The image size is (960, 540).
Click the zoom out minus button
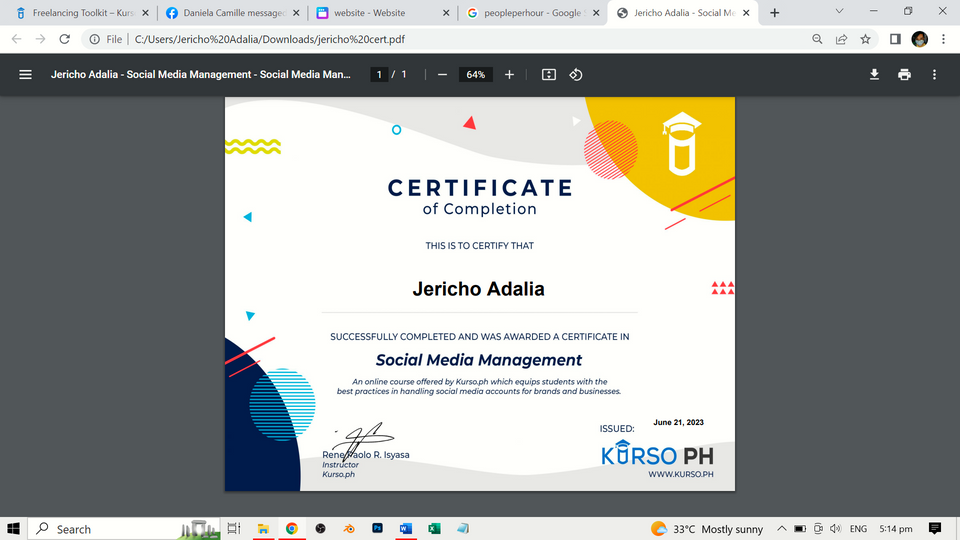[x=442, y=75]
